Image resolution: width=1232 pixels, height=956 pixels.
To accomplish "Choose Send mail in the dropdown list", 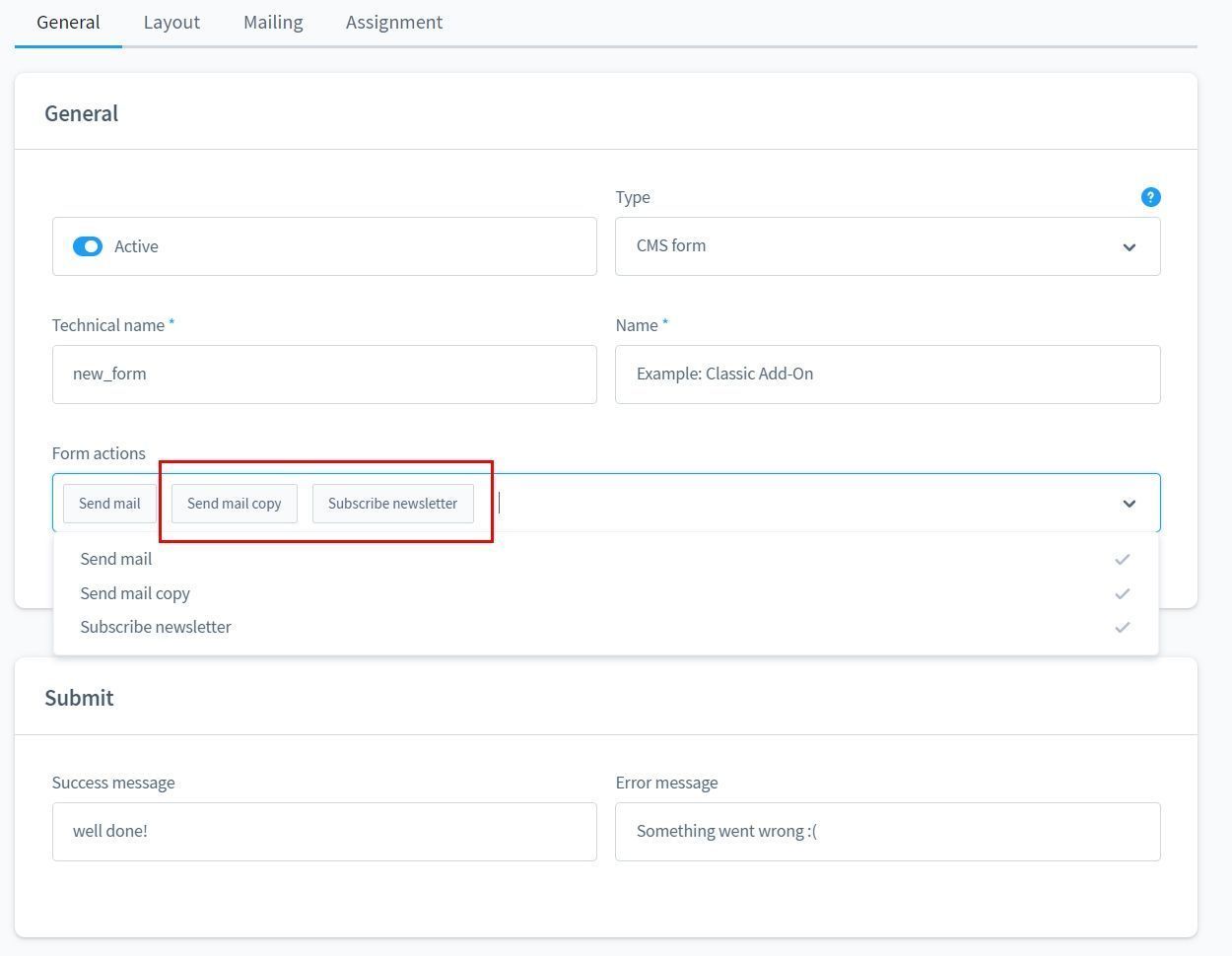I will 116,559.
